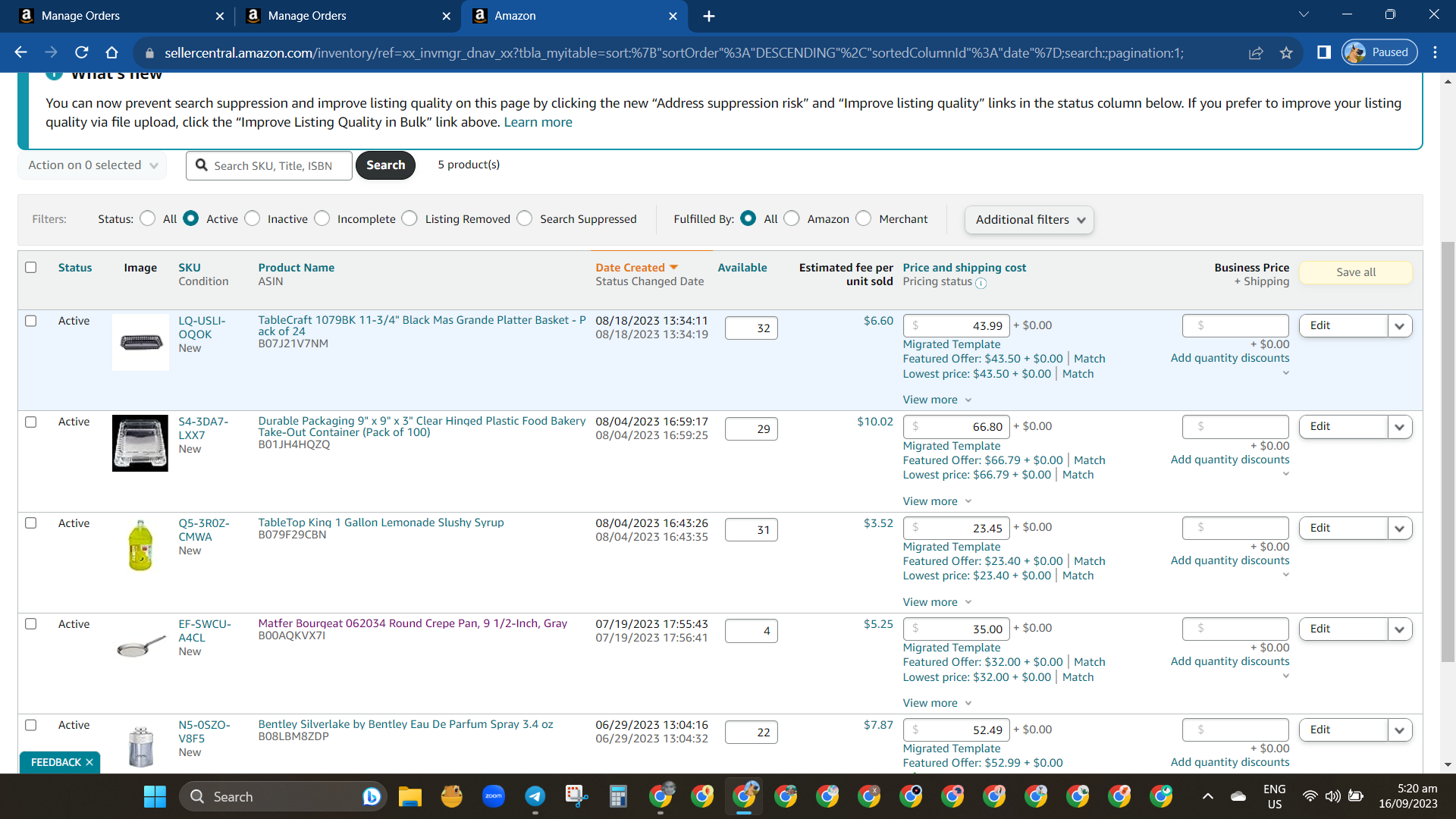This screenshot has height=819, width=1456.
Task: Set Status filter to Inactive
Action: pyautogui.click(x=253, y=218)
